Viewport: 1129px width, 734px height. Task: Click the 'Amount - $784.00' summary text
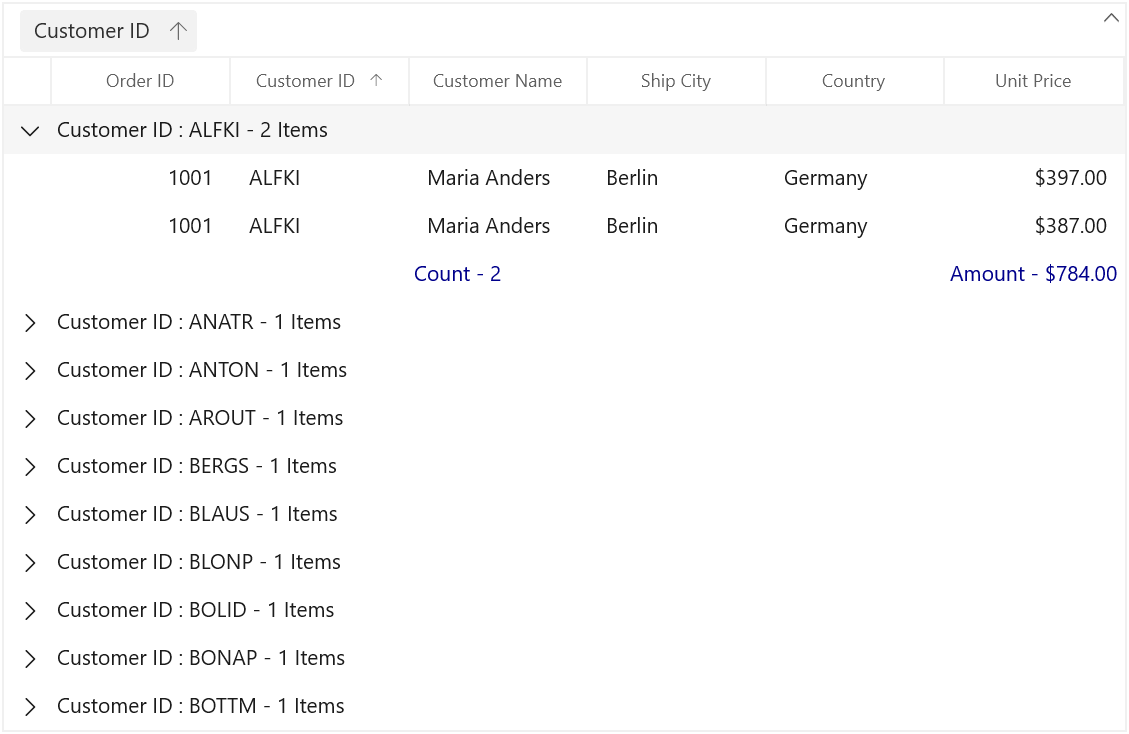(x=1033, y=274)
